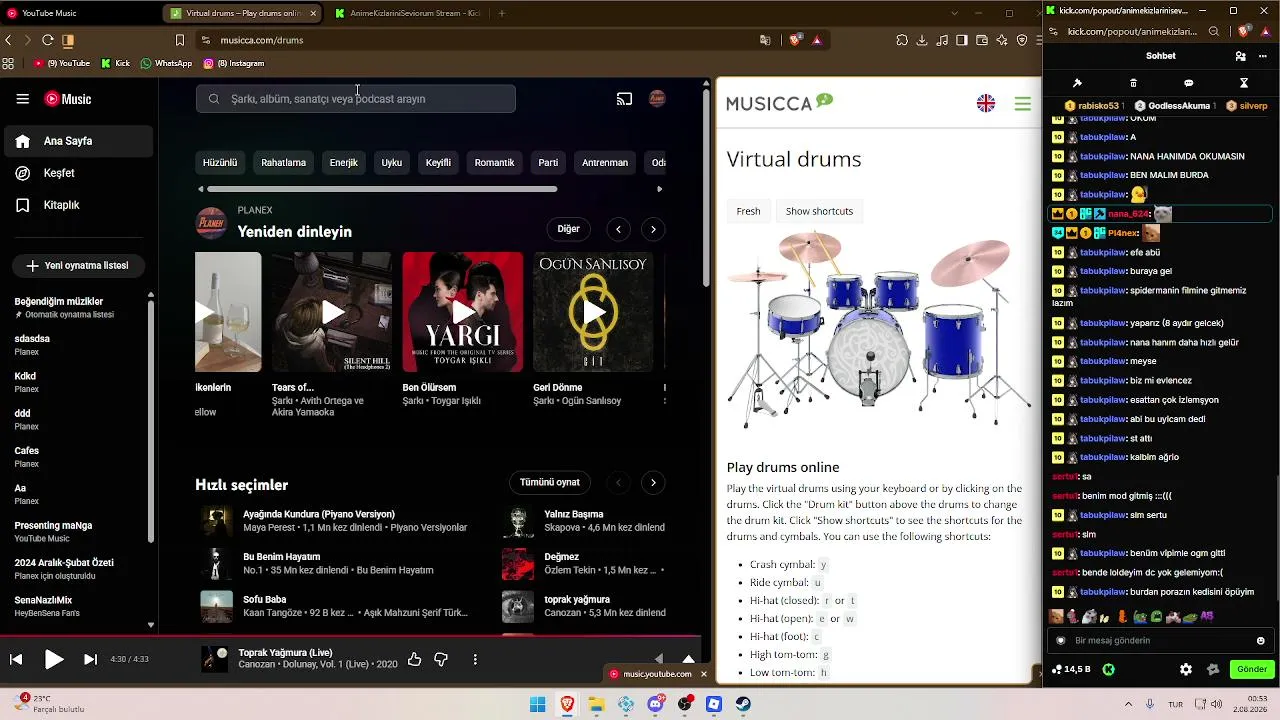The height and width of the screenshot is (720, 1280).
Task: Select the Romantik mood chip
Action: point(494,163)
